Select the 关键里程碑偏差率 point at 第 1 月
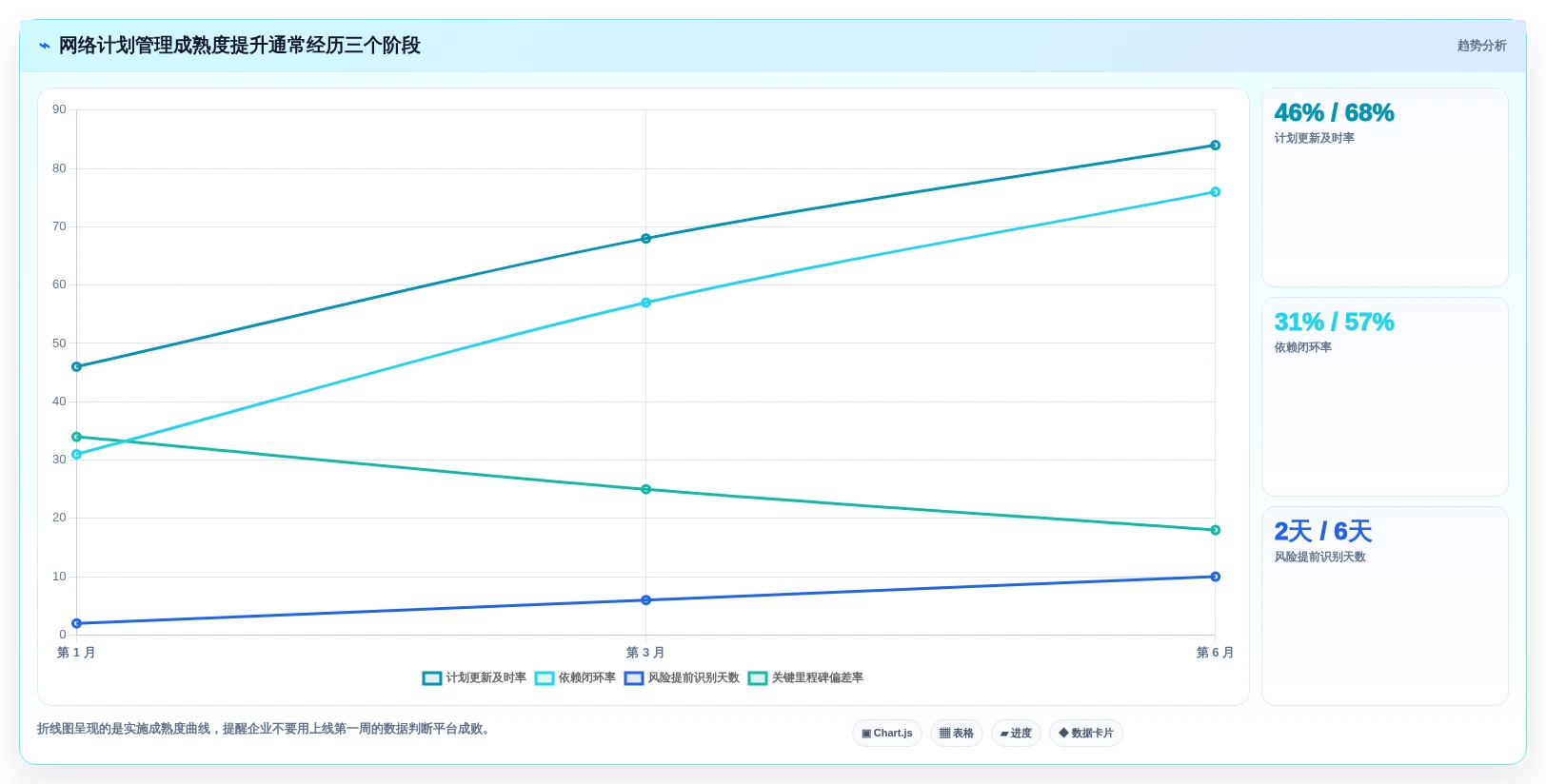The width and height of the screenshot is (1546, 784). 77,437
